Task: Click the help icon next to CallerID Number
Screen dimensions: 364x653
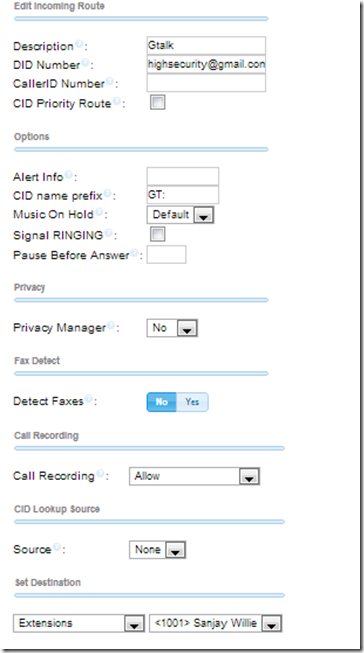Action: point(110,81)
